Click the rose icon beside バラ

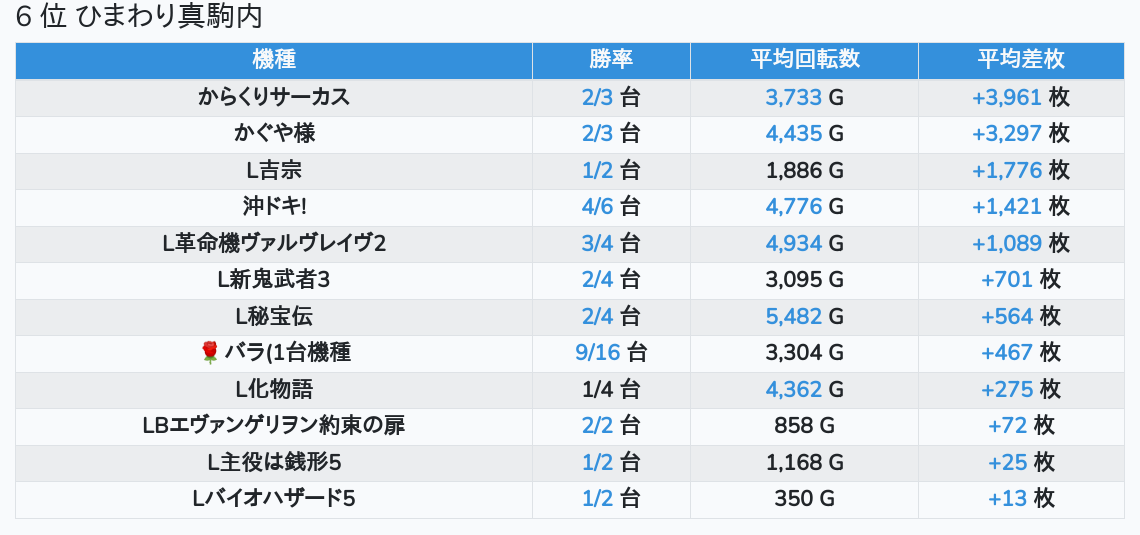(x=209, y=352)
